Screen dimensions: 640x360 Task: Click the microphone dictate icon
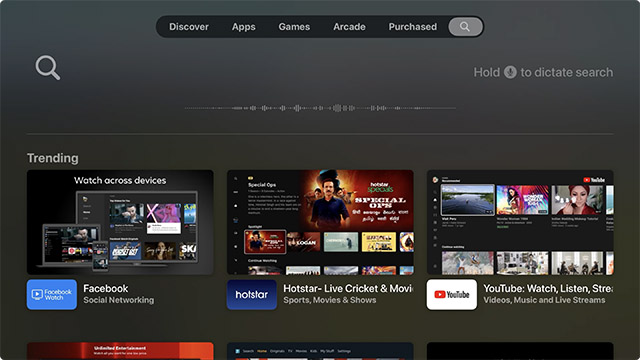tap(510, 72)
